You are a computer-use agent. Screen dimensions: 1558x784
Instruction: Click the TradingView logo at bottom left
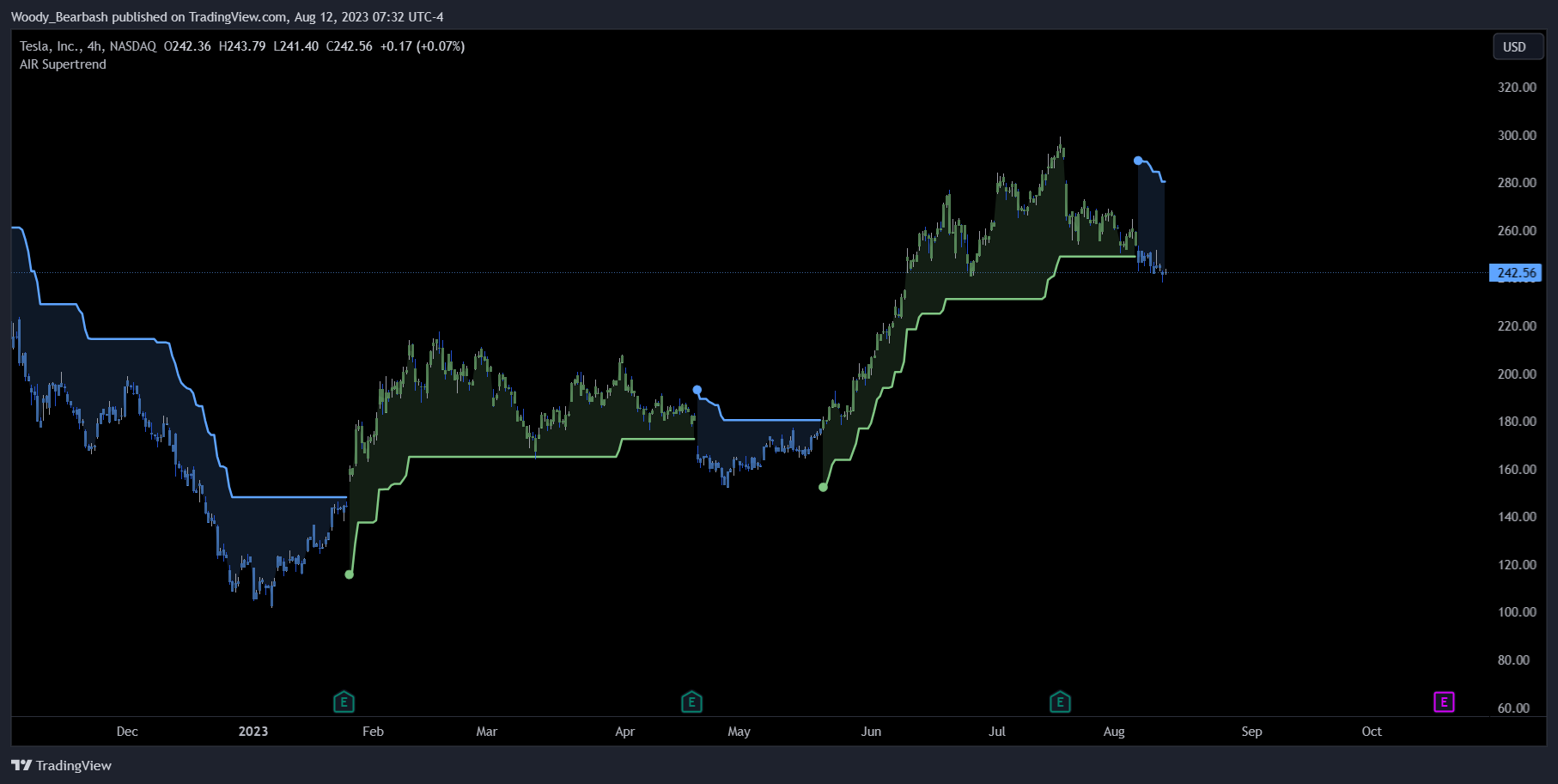pyautogui.click(x=61, y=765)
